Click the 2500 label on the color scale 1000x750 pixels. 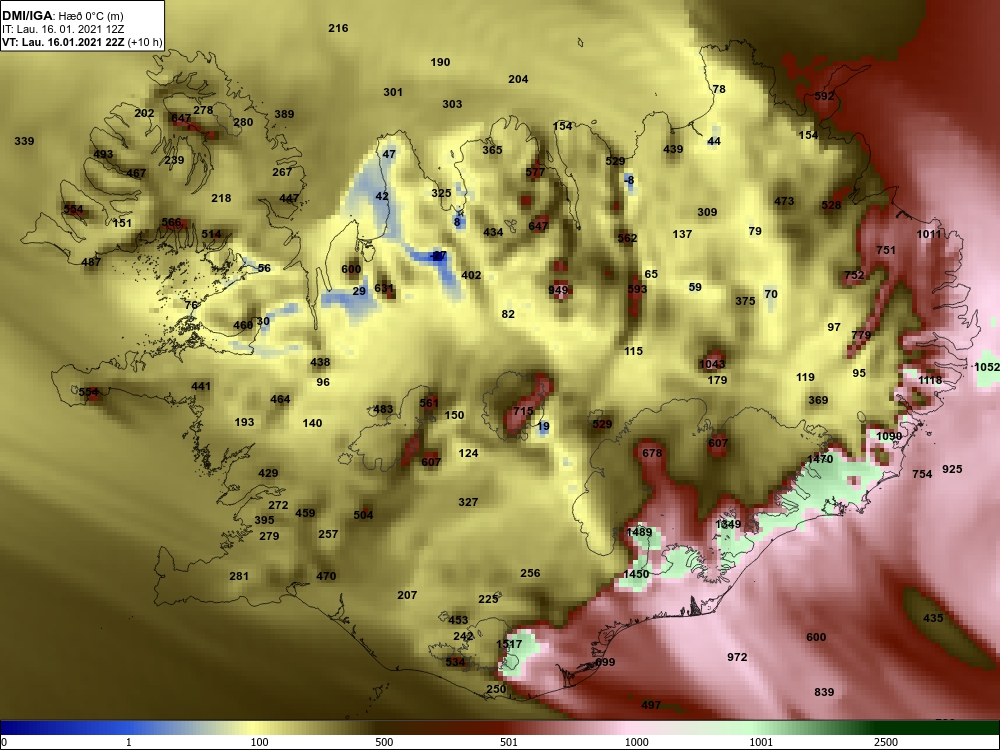[886, 742]
